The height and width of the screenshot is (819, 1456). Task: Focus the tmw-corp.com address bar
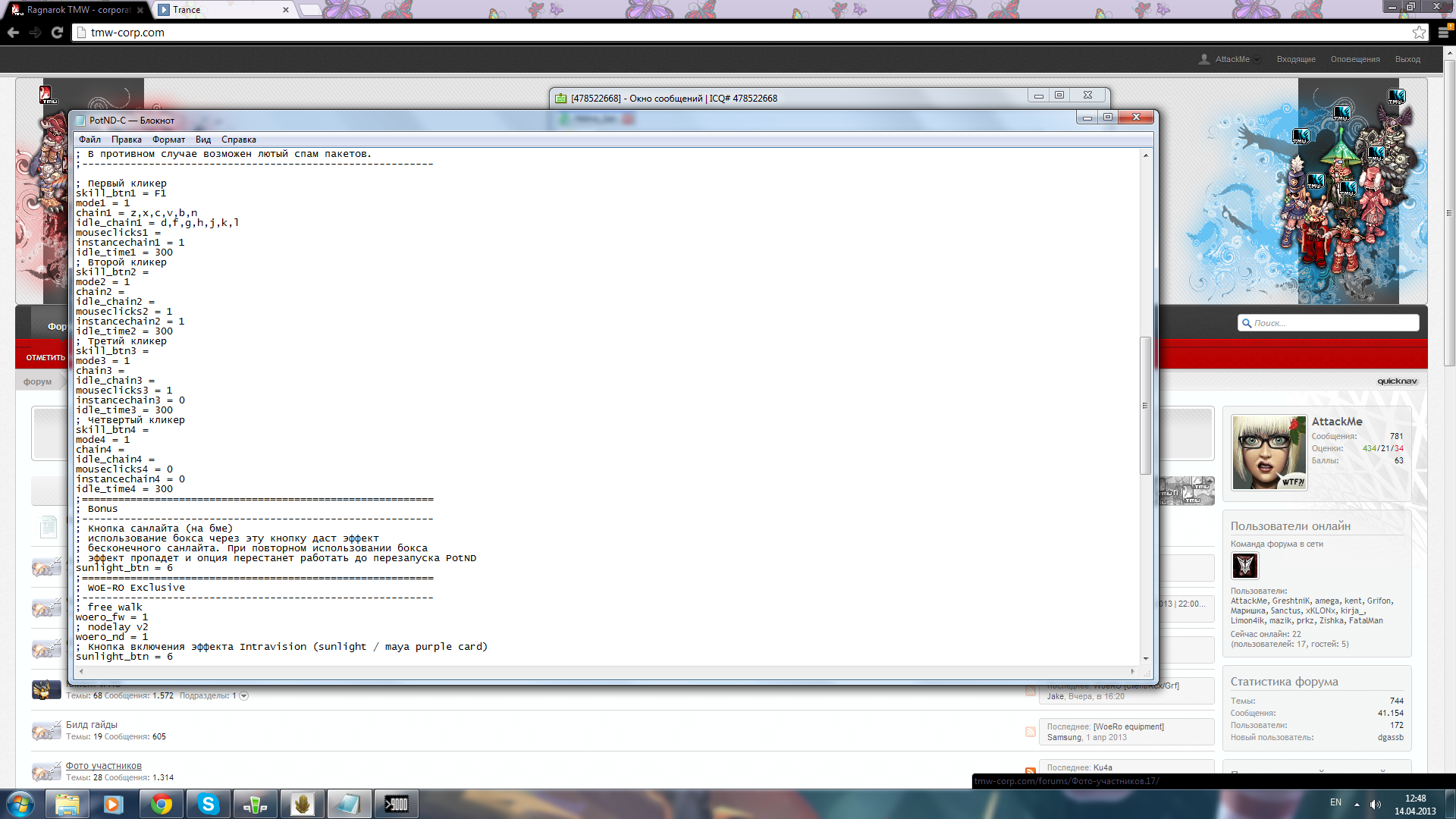click(743, 33)
